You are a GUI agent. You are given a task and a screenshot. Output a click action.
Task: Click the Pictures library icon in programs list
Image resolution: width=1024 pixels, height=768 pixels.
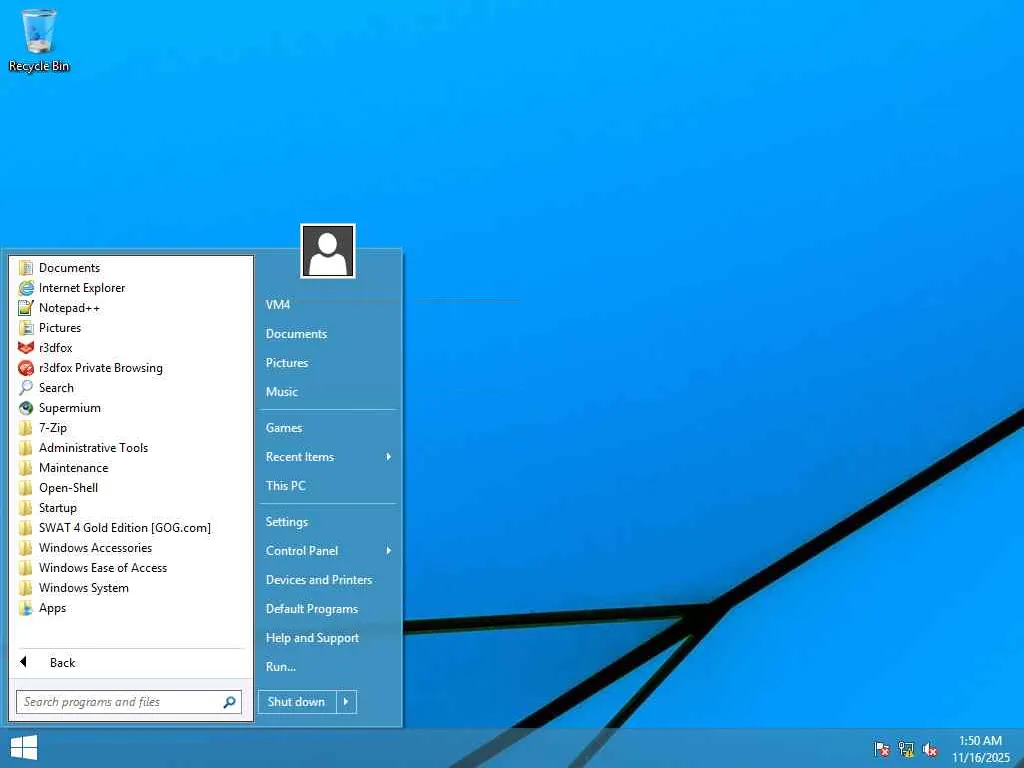click(26, 328)
